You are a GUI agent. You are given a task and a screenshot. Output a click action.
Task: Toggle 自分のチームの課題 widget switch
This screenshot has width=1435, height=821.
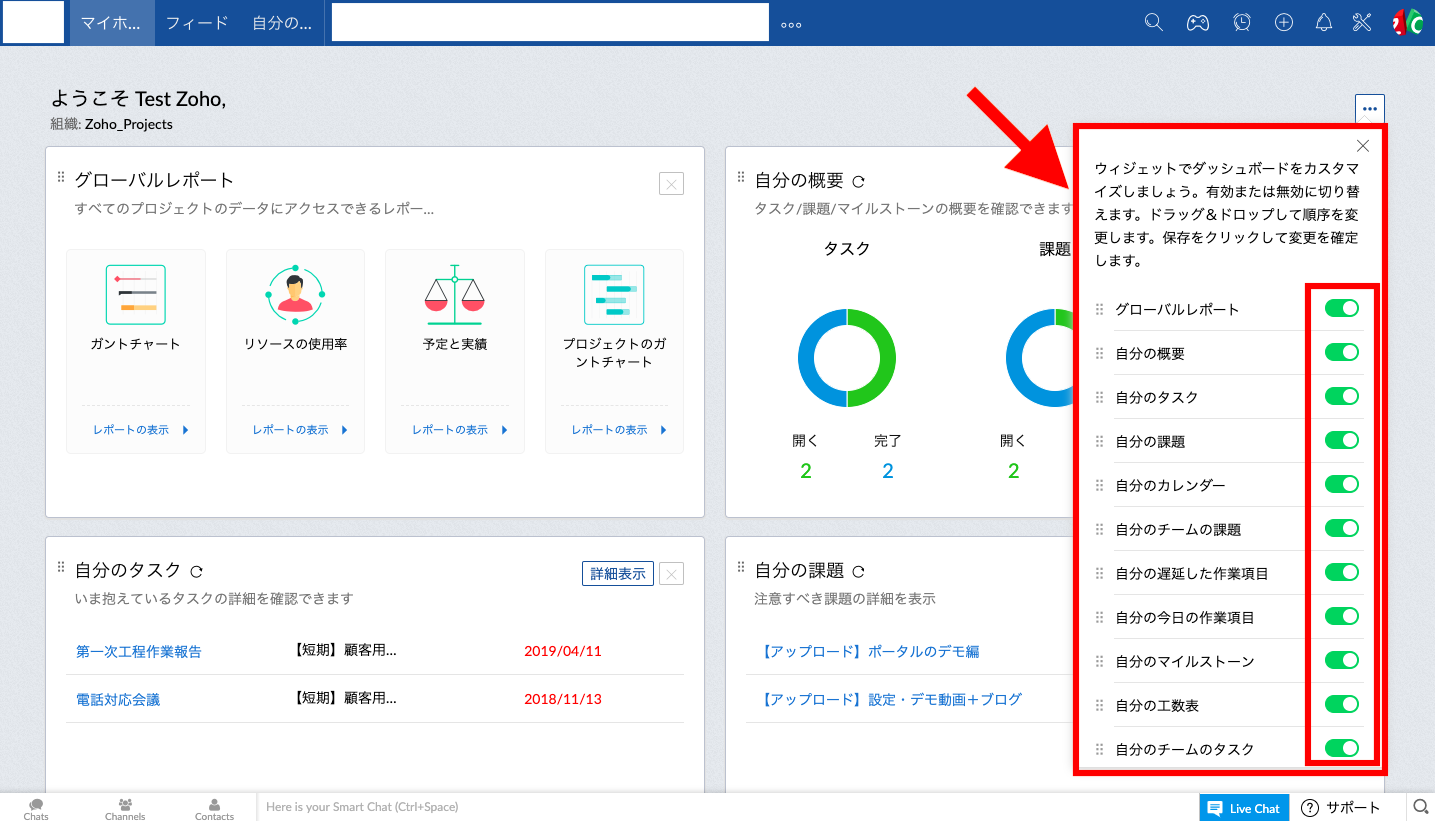[1342, 528]
